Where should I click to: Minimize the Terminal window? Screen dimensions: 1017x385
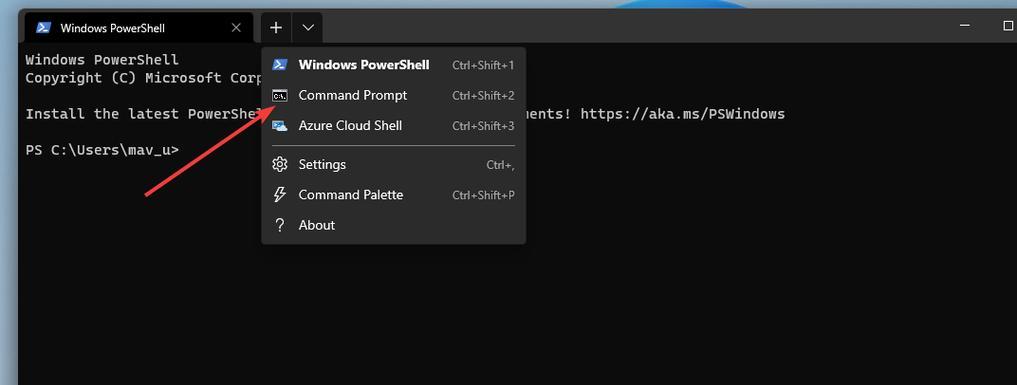click(x=965, y=26)
